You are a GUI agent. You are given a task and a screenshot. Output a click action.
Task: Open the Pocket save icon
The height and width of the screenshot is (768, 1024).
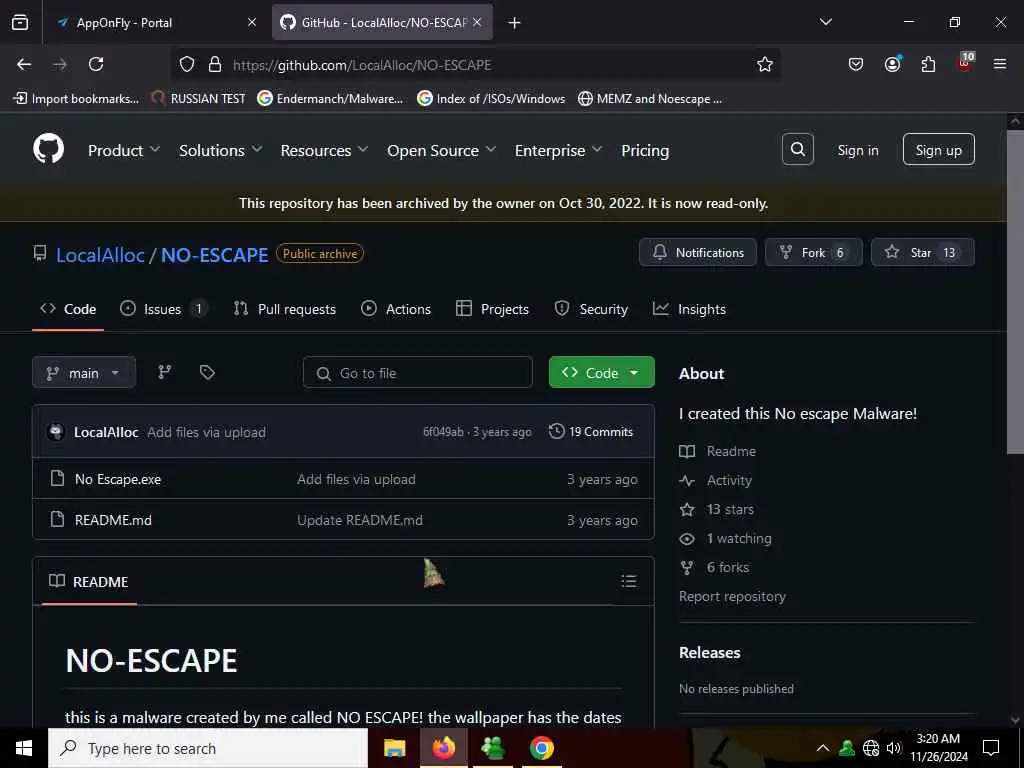tap(856, 64)
